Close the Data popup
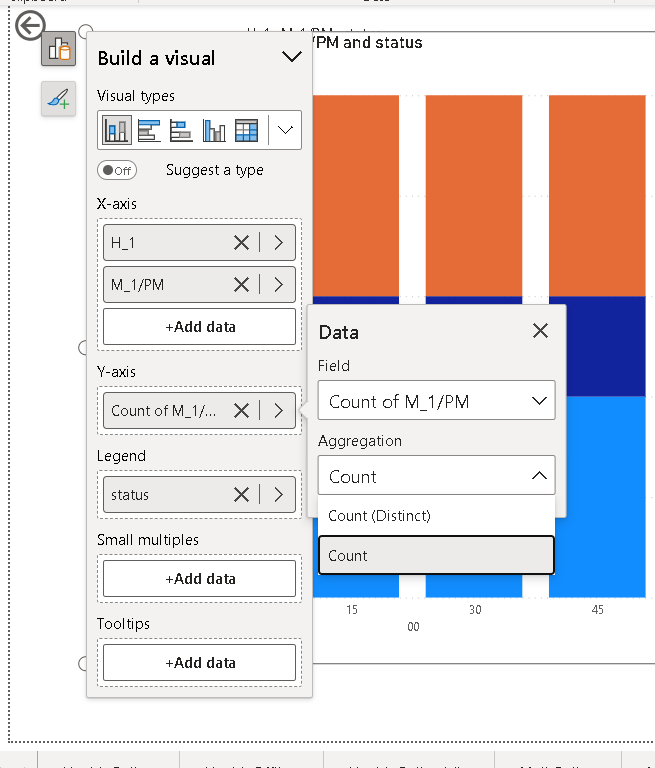 tap(540, 331)
